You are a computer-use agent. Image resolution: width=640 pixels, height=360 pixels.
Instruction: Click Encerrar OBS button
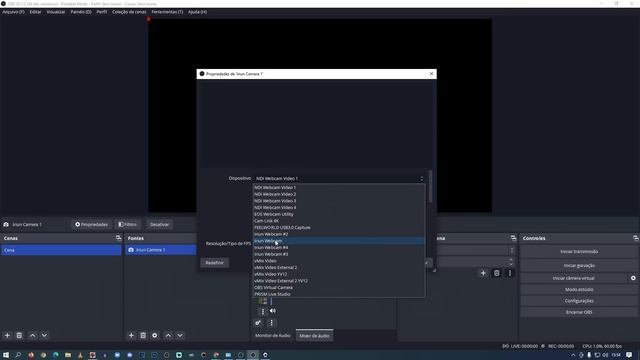pos(579,312)
